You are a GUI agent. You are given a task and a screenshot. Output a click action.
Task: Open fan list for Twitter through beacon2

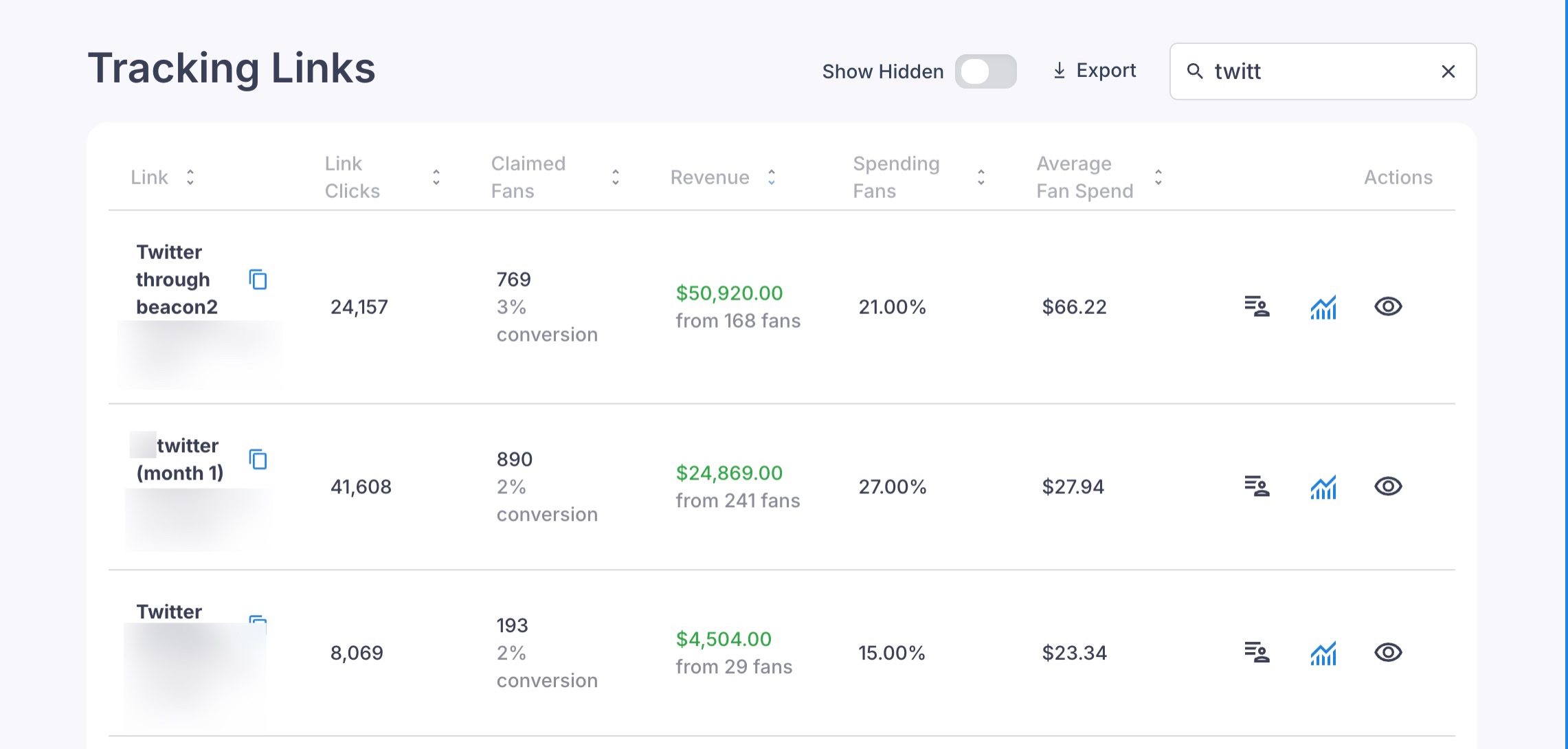(1257, 306)
